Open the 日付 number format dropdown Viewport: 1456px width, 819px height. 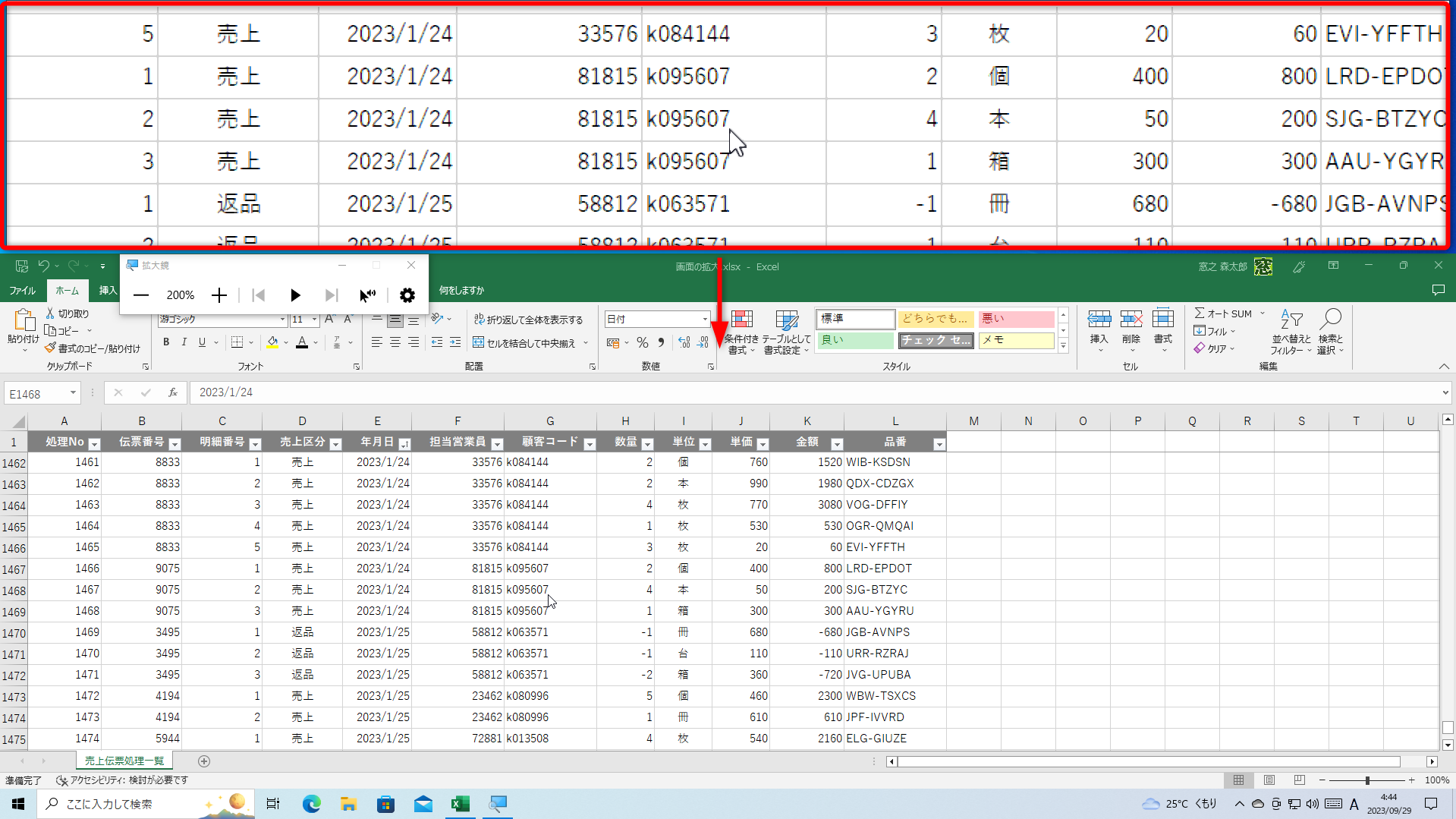click(705, 320)
